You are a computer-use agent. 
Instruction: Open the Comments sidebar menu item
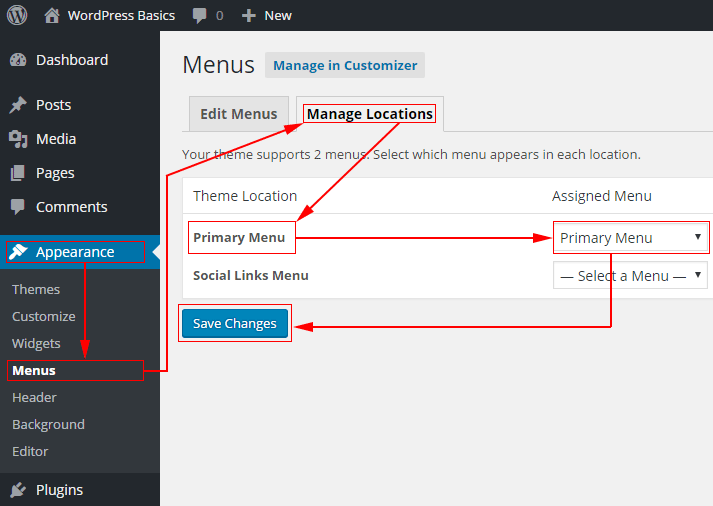point(72,207)
